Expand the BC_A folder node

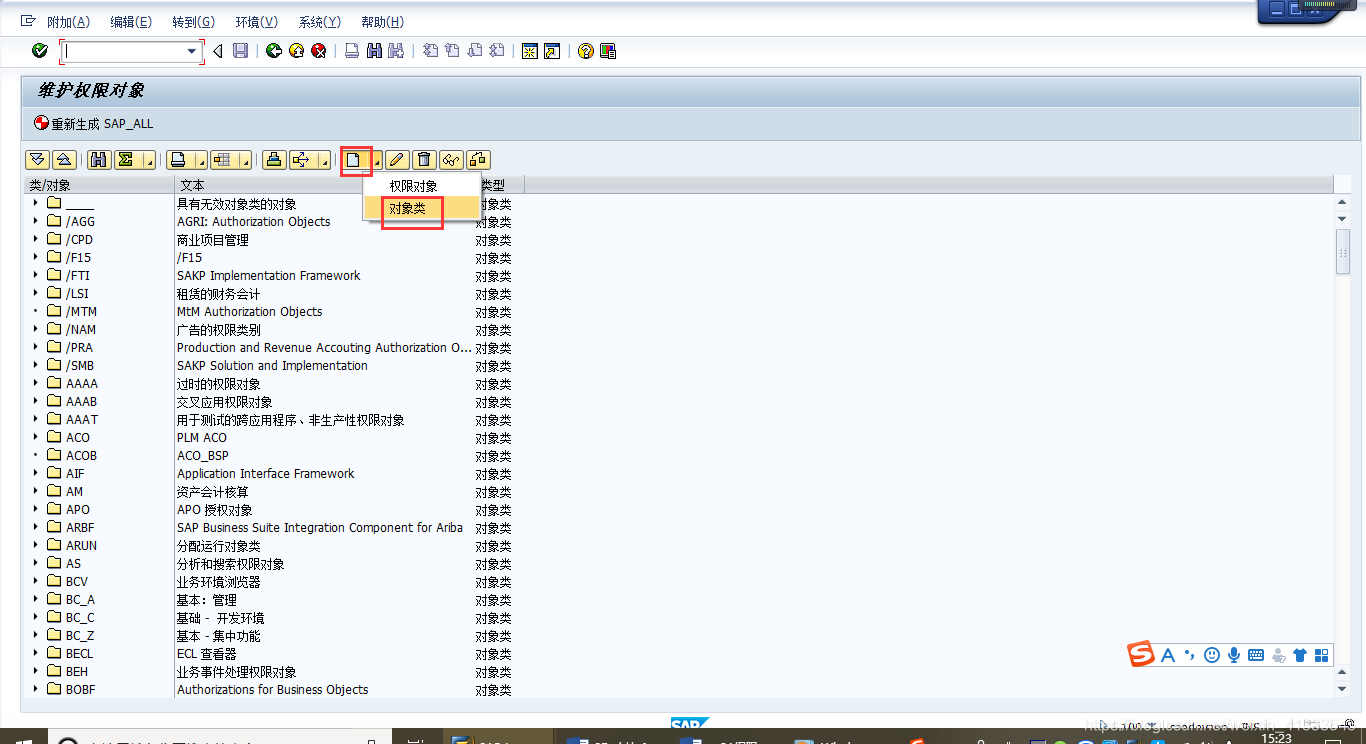[x=35, y=599]
